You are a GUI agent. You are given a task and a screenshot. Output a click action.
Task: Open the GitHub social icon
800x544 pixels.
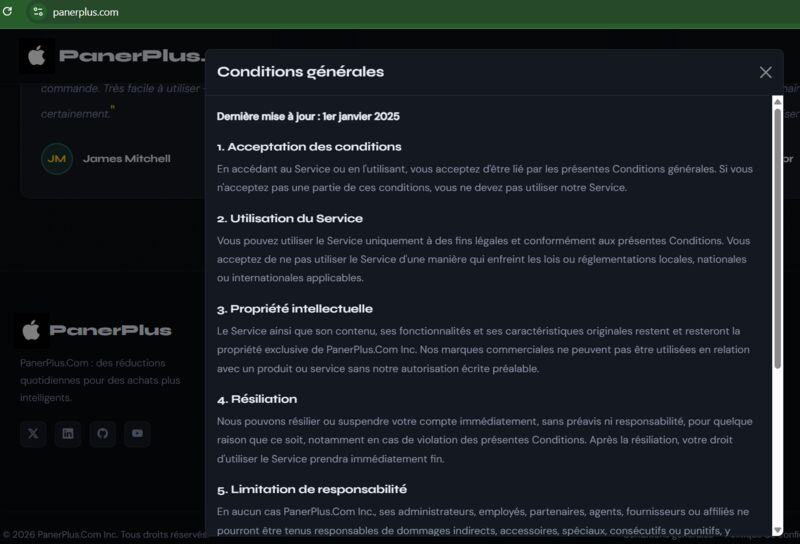(103, 434)
